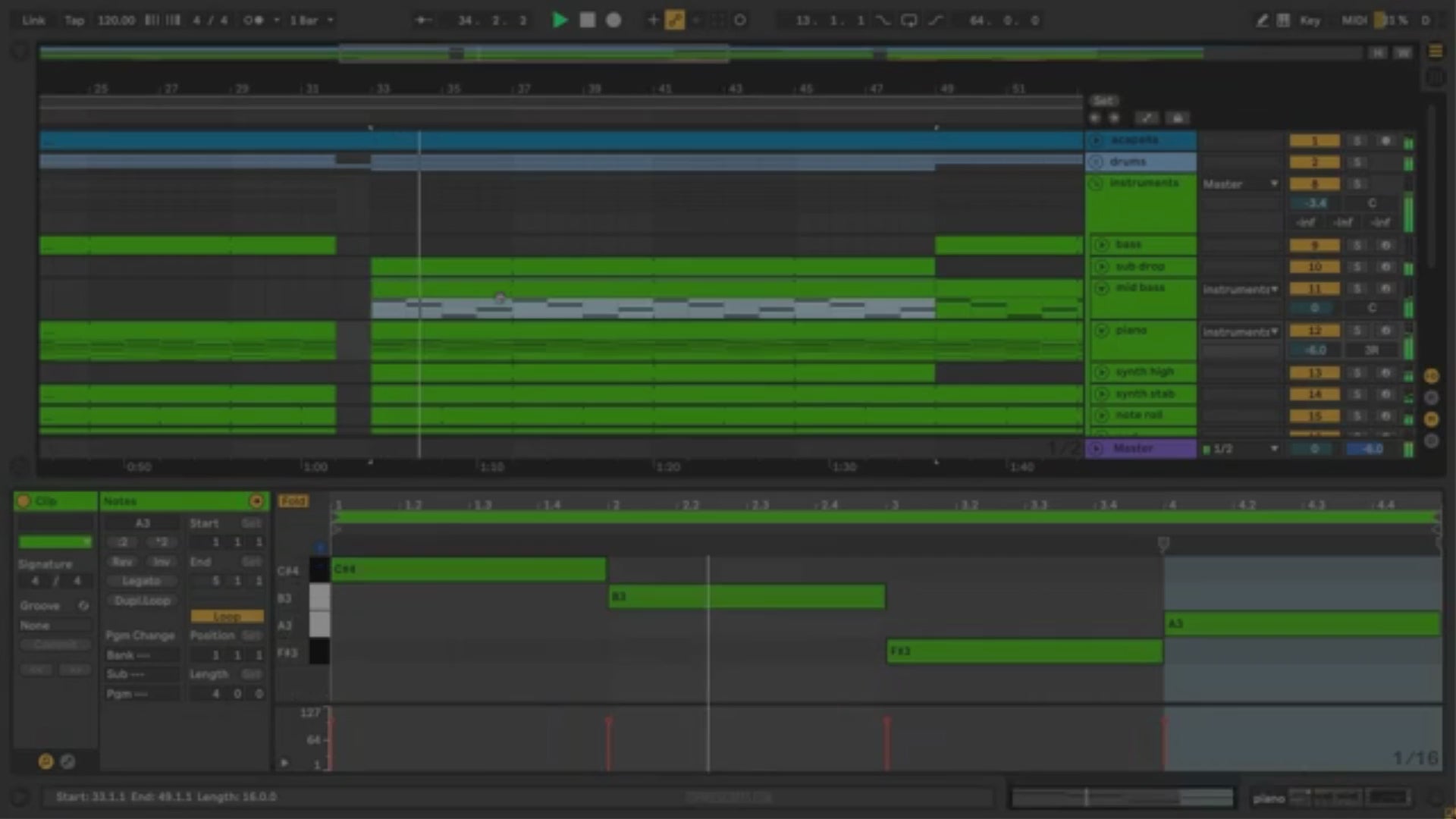Toggle the clip Loop button
Screen dimensions: 1456x819
click(227, 617)
